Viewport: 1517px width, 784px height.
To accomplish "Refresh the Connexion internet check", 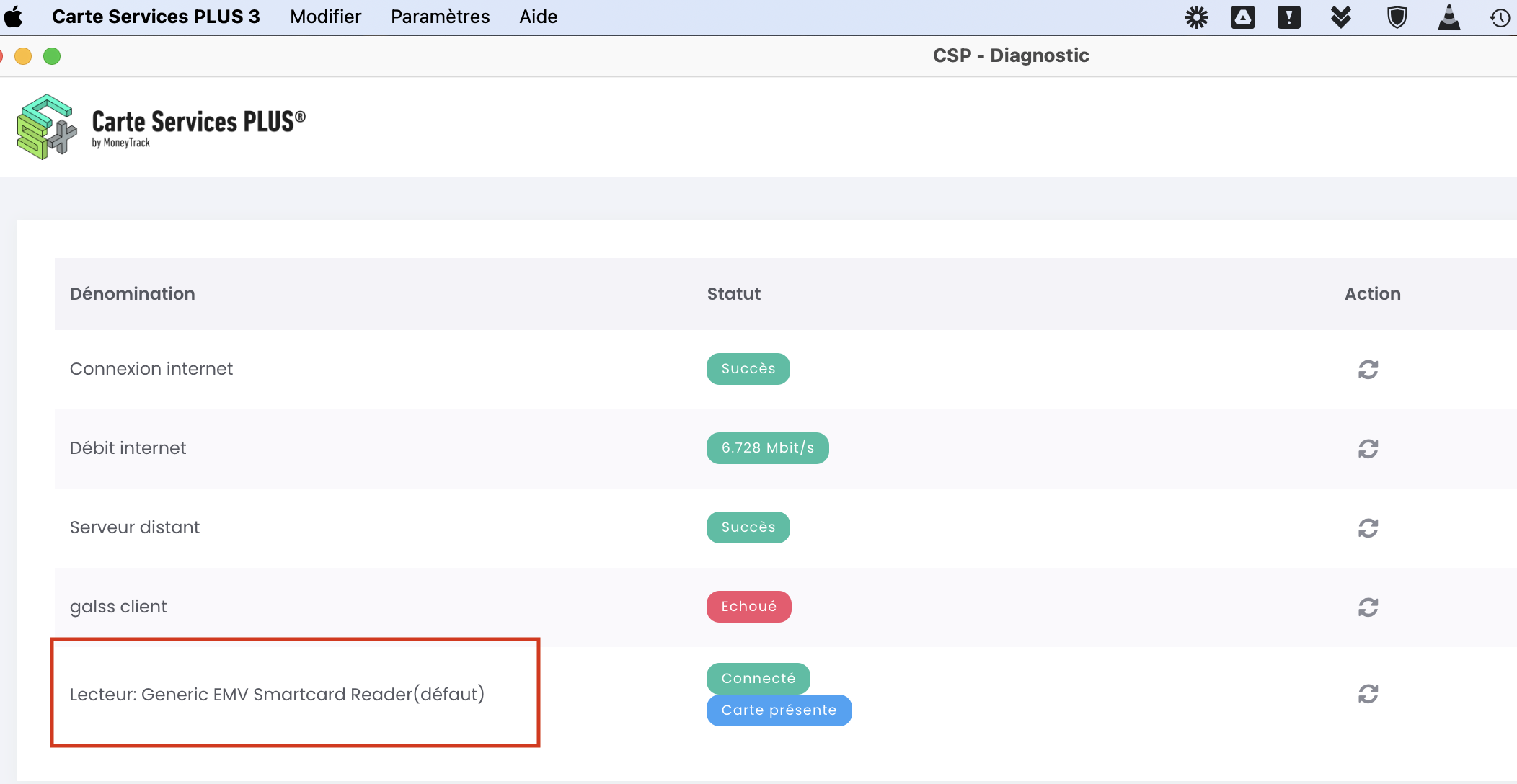I will click(x=1368, y=370).
